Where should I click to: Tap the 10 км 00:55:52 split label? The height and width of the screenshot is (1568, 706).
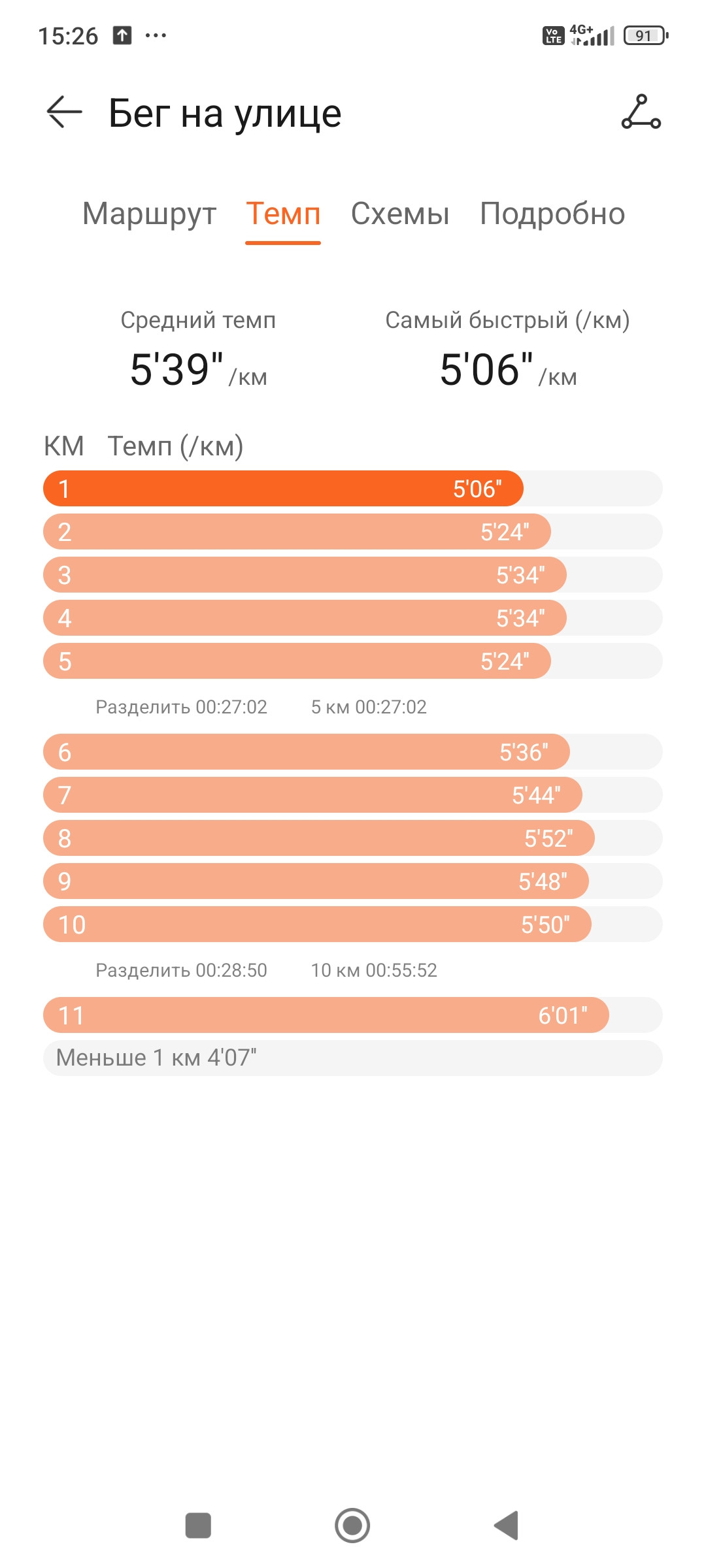[x=374, y=970]
